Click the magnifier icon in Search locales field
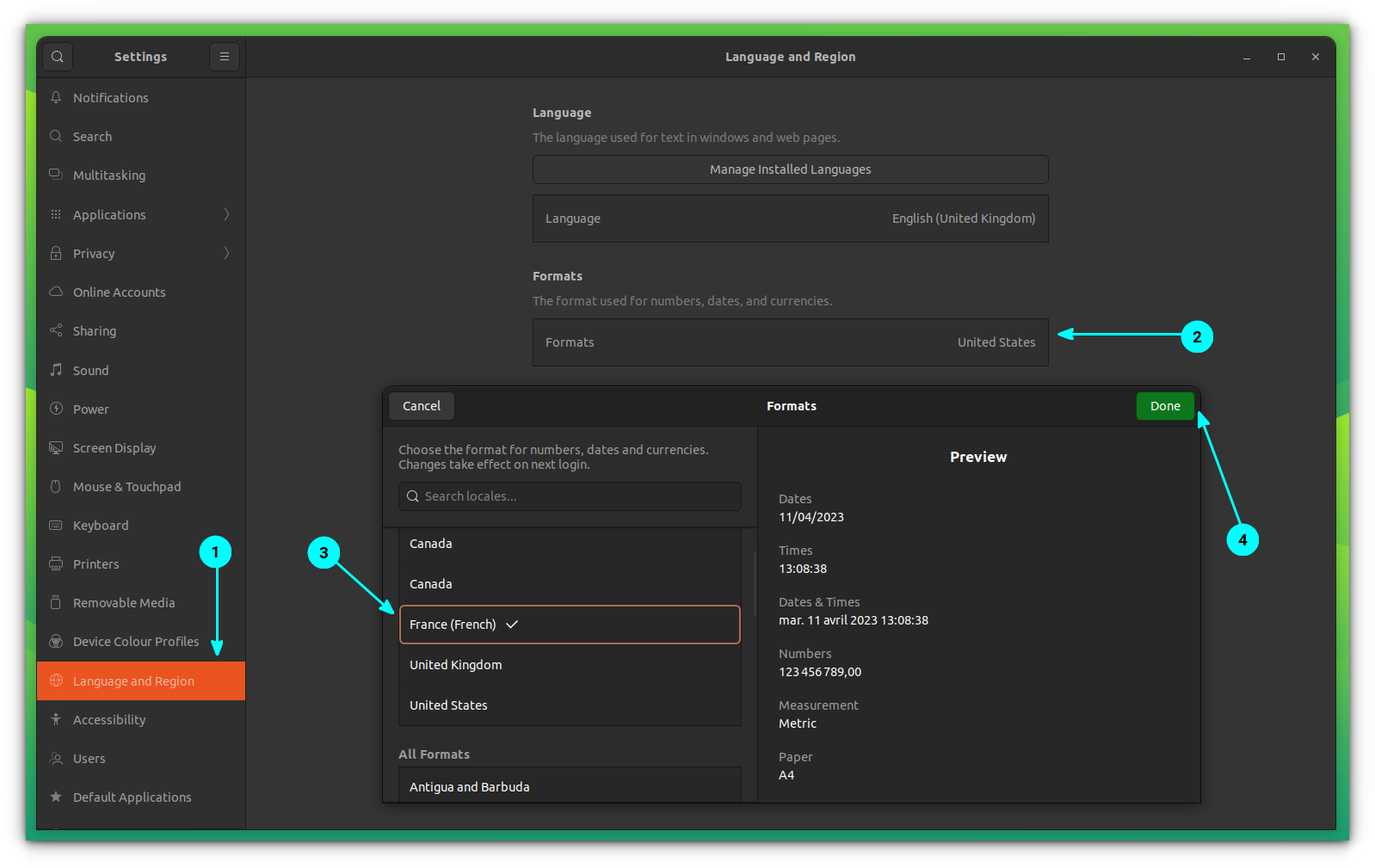This screenshot has height=868, width=1375. point(413,496)
